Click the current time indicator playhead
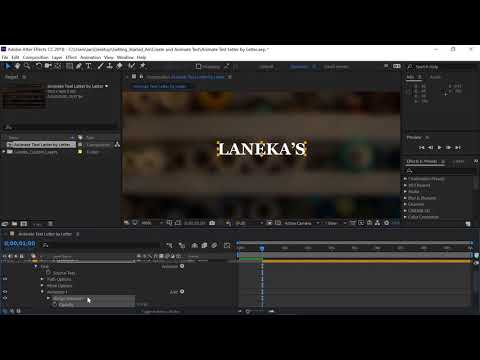The width and height of the screenshot is (480, 360). pos(262,248)
